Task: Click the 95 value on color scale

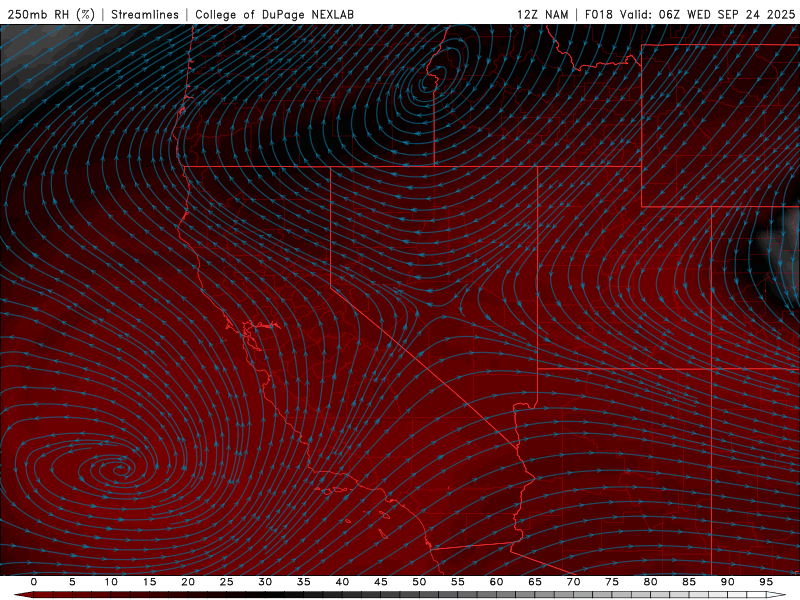Action: coord(765,582)
